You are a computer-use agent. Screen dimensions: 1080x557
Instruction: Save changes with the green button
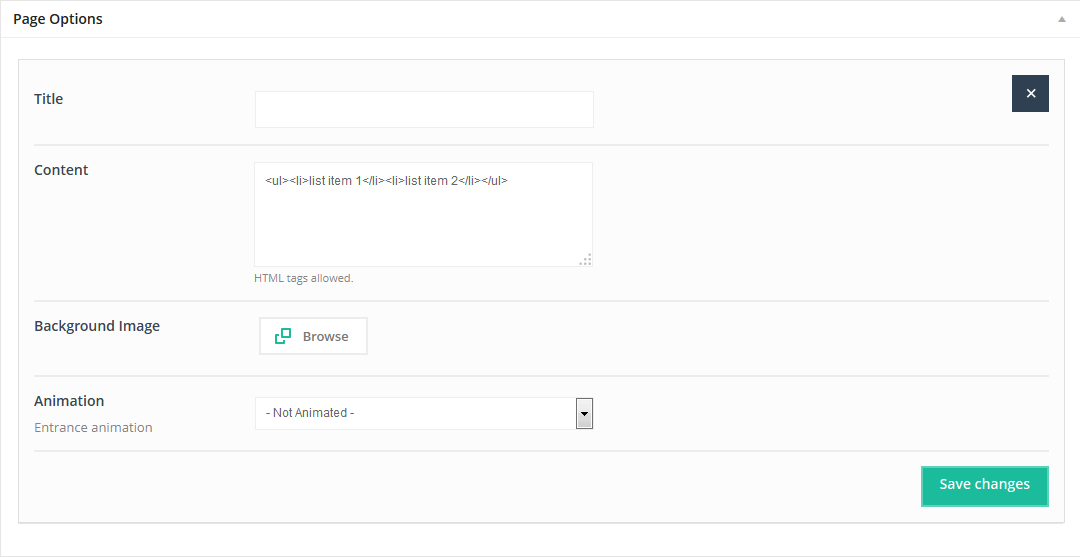(984, 485)
